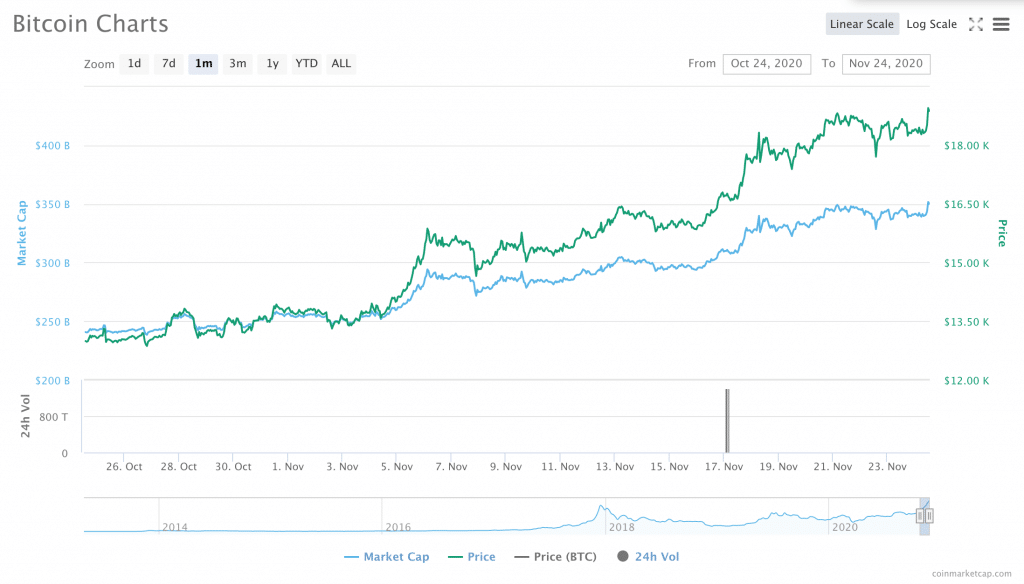
Task: Switch to Log Scale
Action: (x=931, y=24)
